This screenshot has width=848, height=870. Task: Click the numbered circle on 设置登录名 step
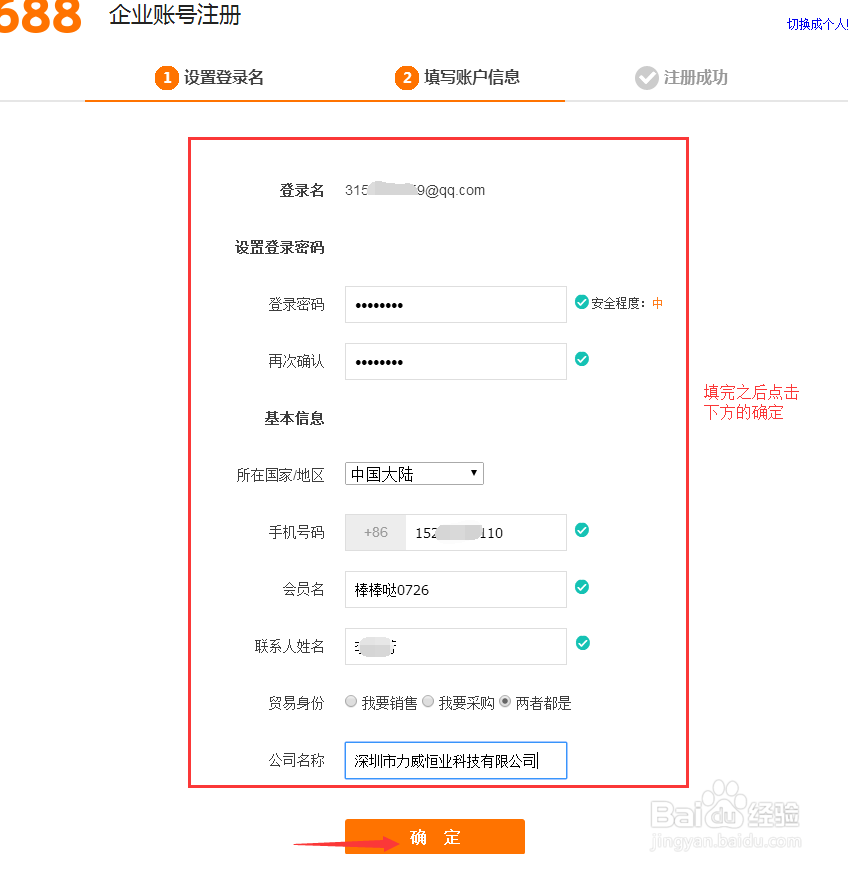pyautogui.click(x=167, y=78)
